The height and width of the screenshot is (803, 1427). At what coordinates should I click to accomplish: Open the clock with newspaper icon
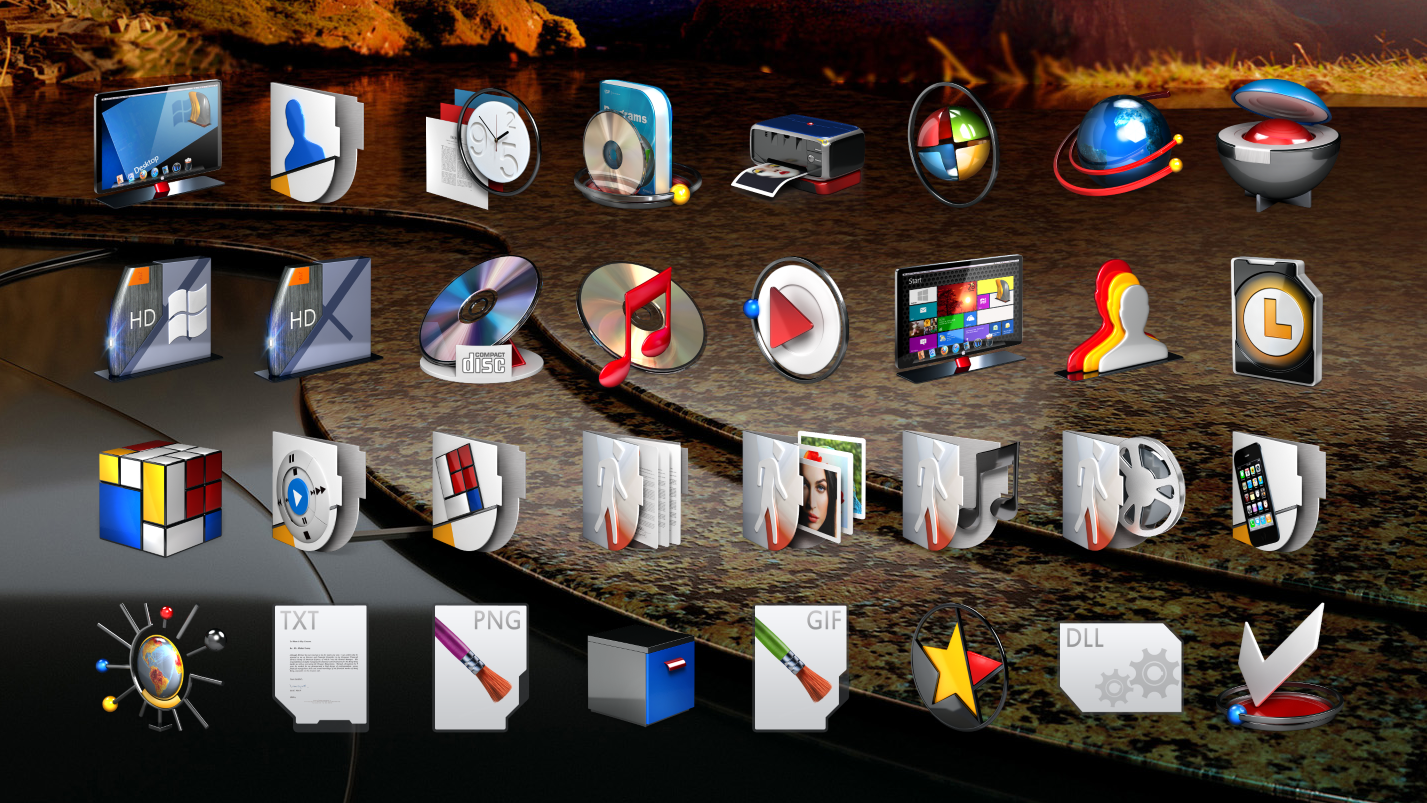(x=482, y=148)
